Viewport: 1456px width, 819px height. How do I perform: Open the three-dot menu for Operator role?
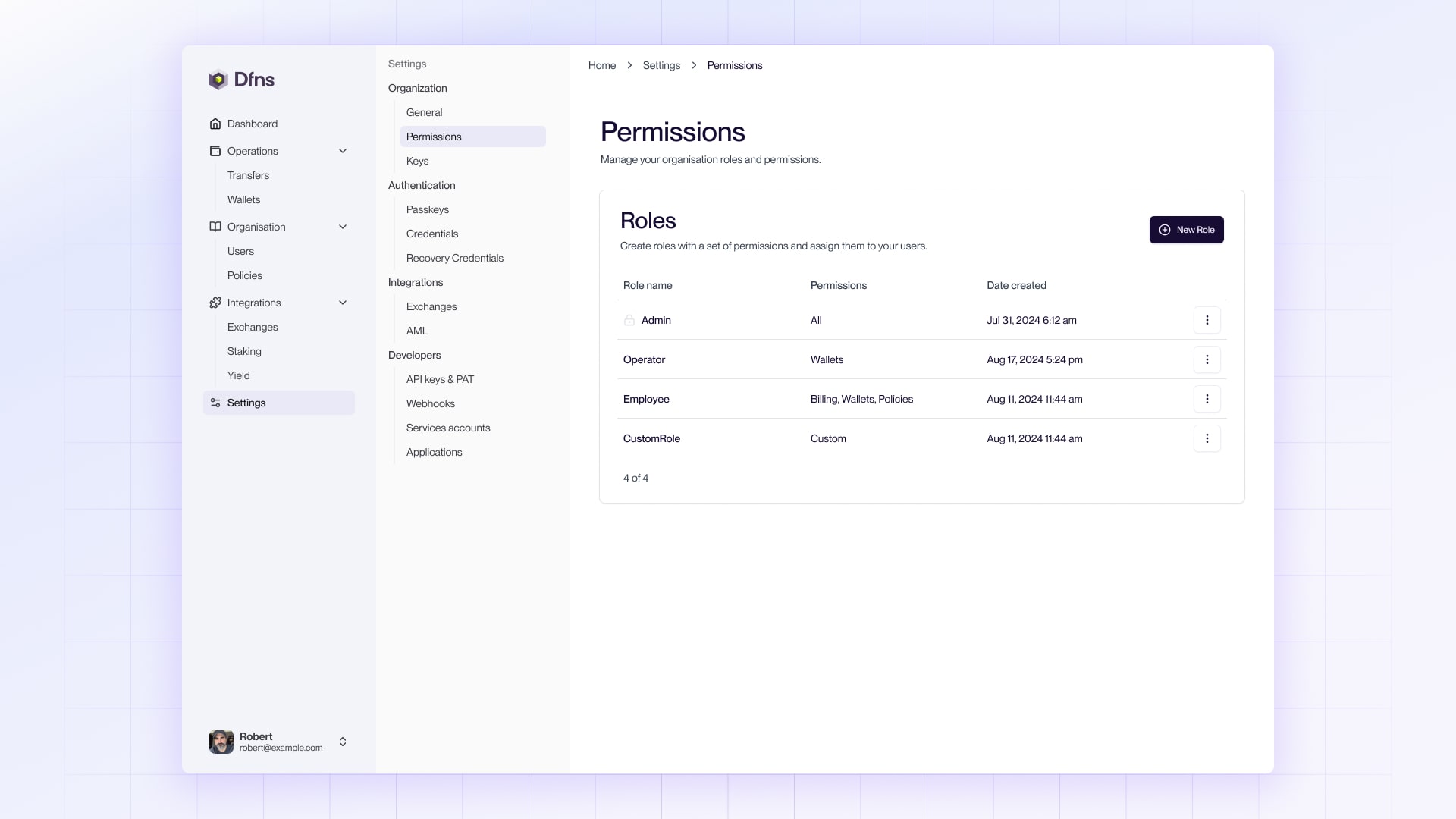1207,359
